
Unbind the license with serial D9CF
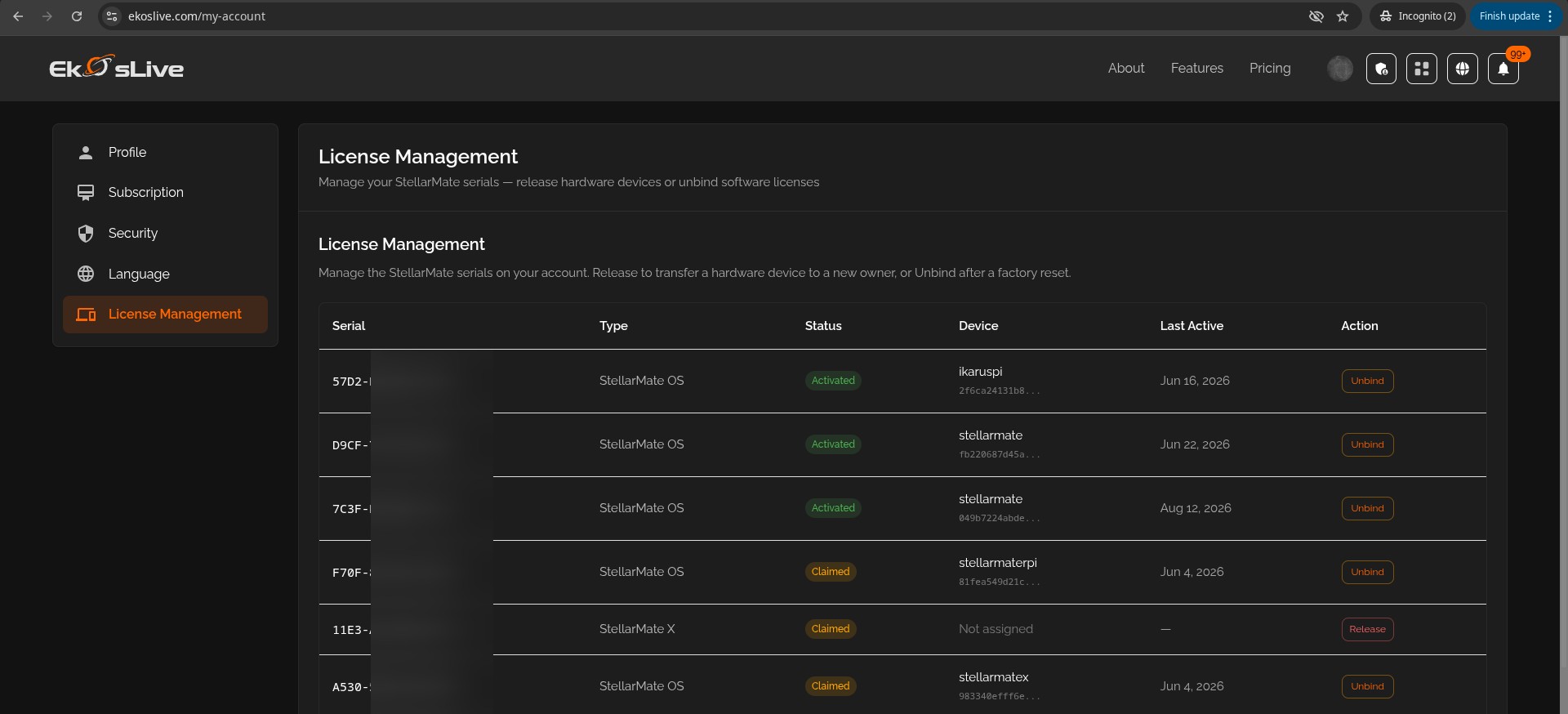click(x=1367, y=444)
